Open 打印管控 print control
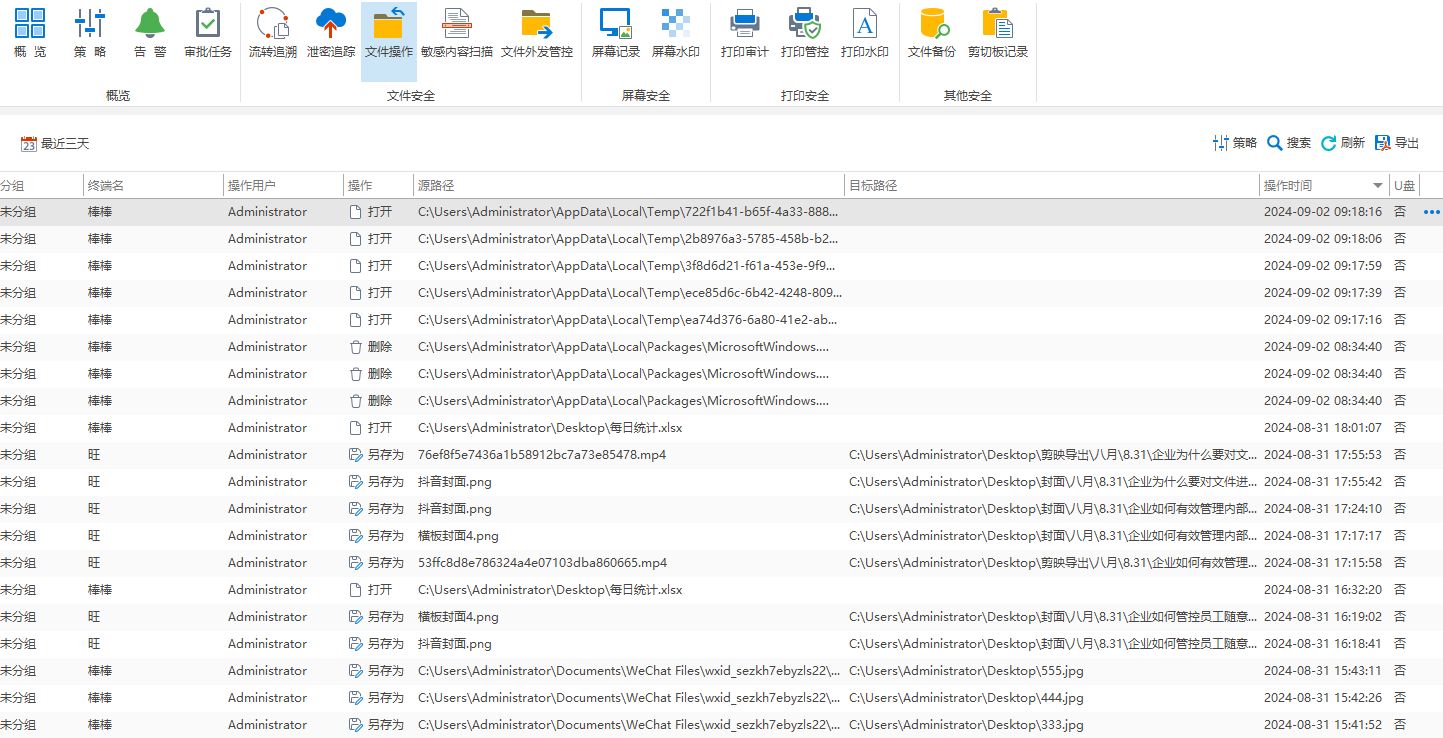The image size is (1443, 738). 805,32
